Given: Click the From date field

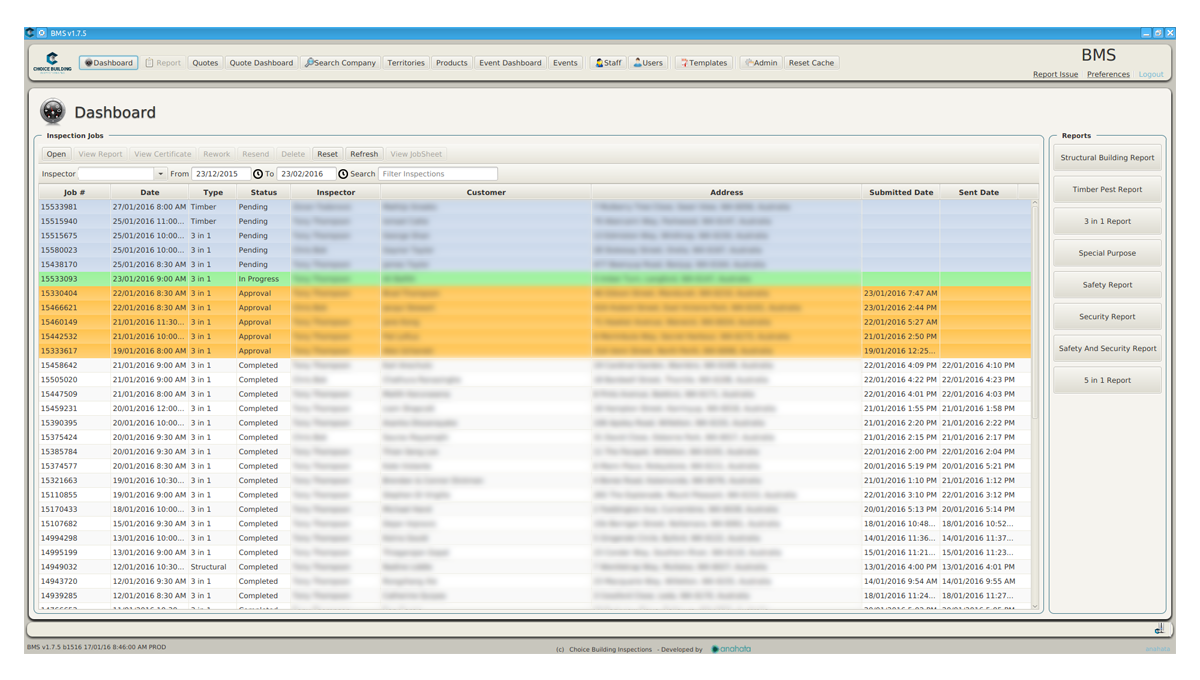Looking at the screenshot, I should point(221,174).
